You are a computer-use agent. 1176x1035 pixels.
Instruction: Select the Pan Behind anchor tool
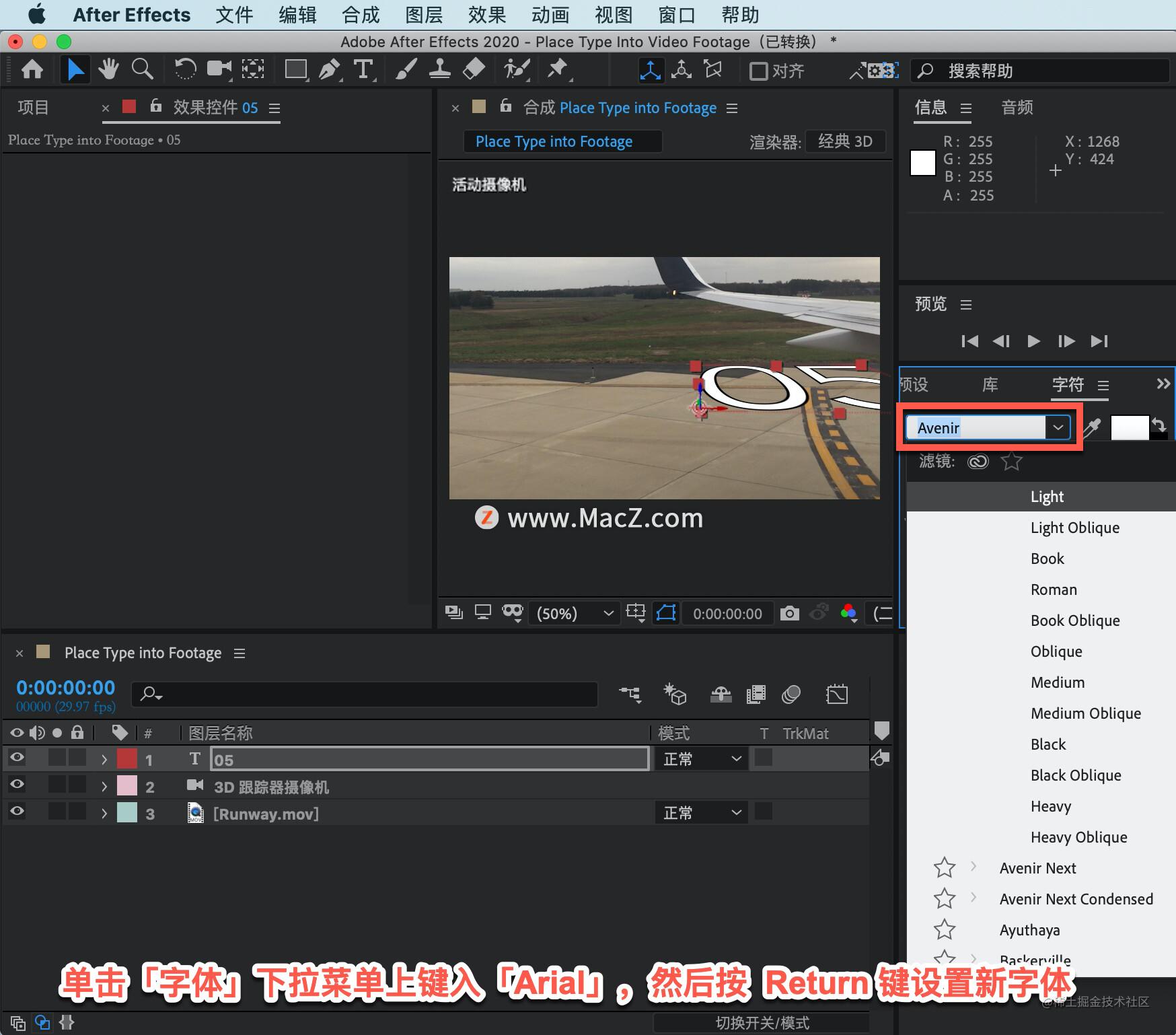pos(254,70)
